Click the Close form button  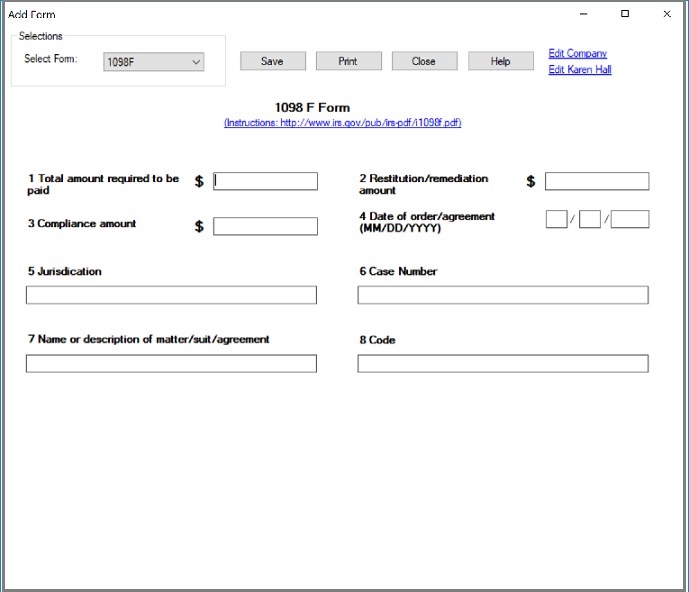click(x=424, y=61)
